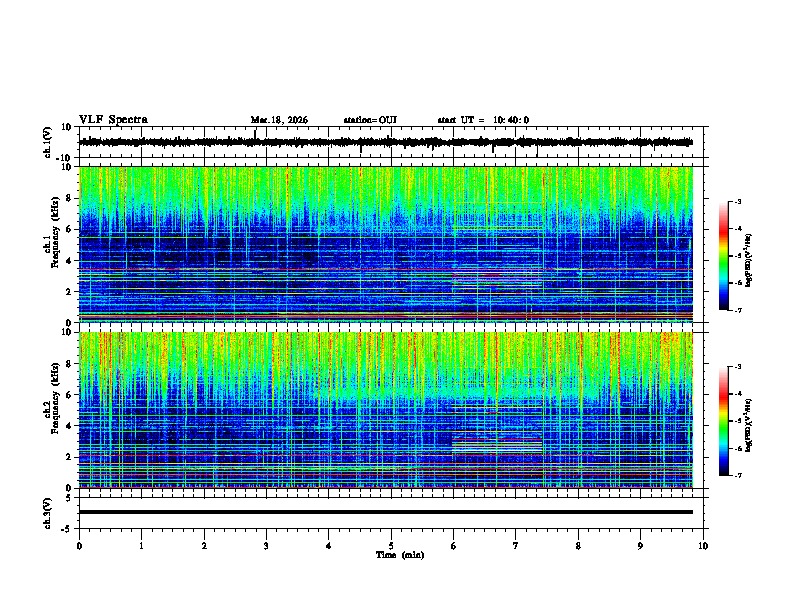792x612 pixels.
Task: Select the "ch.3(V)" axis label
Action: (x=48, y=513)
